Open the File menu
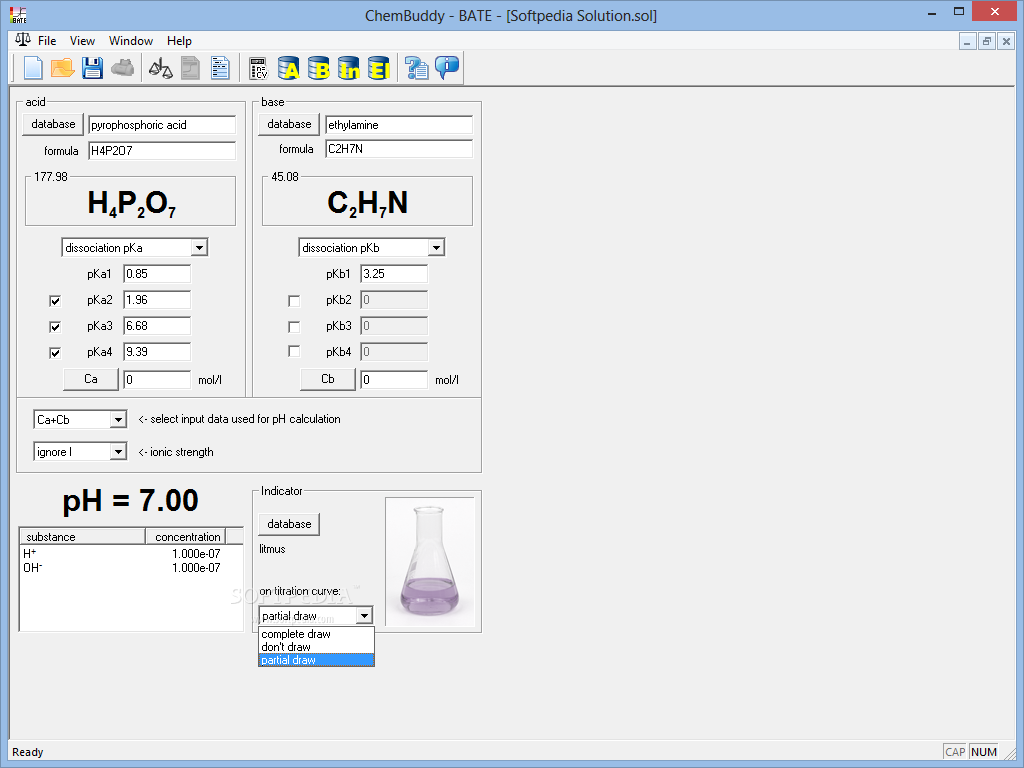This screenshot has width=1024, height=768. (x=47, y=40)
